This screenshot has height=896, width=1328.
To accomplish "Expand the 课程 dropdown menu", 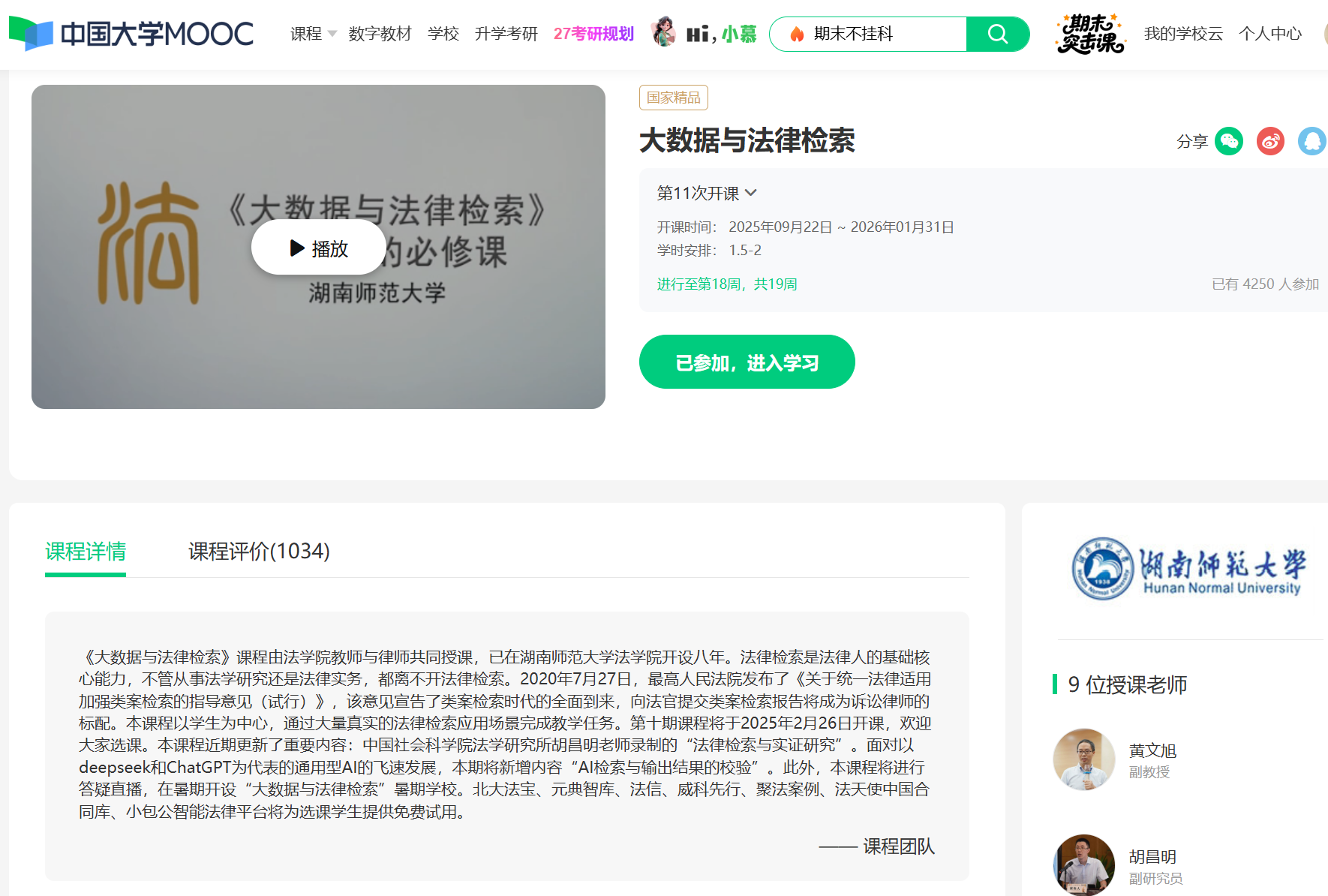I will coord(313,34).
